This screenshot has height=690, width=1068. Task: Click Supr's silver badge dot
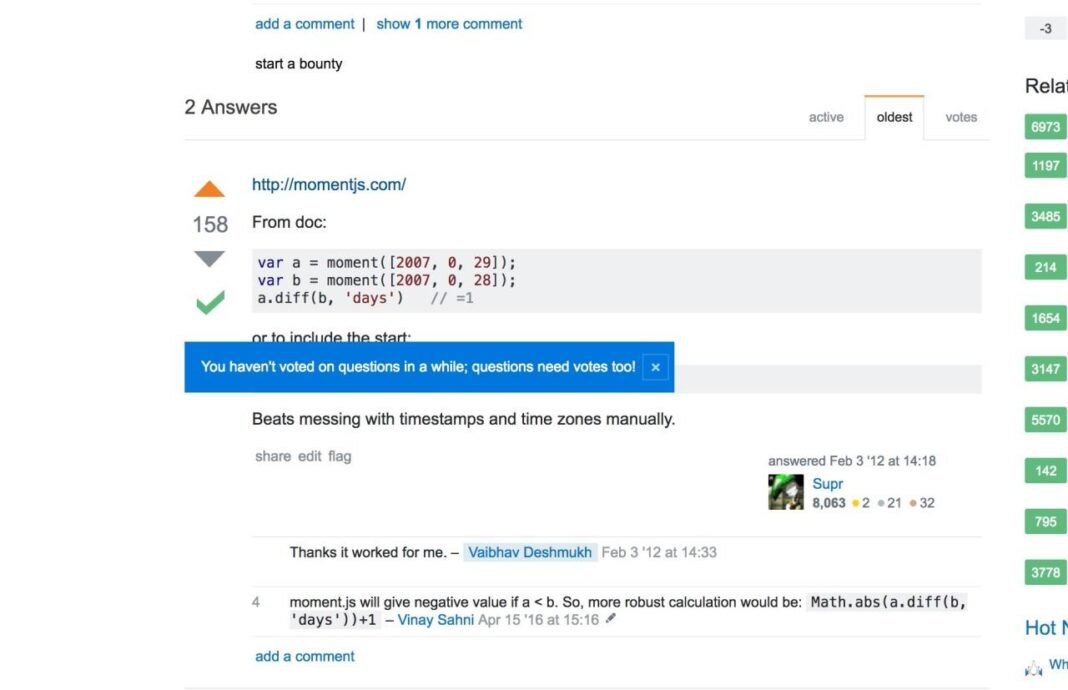pyautogui.click(x=880, y=503)
